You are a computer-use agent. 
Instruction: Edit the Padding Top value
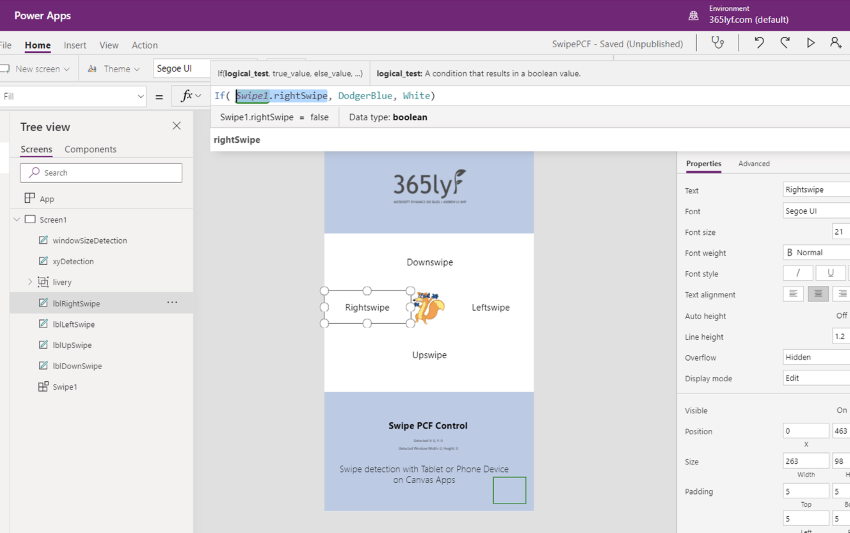point(806,491)
